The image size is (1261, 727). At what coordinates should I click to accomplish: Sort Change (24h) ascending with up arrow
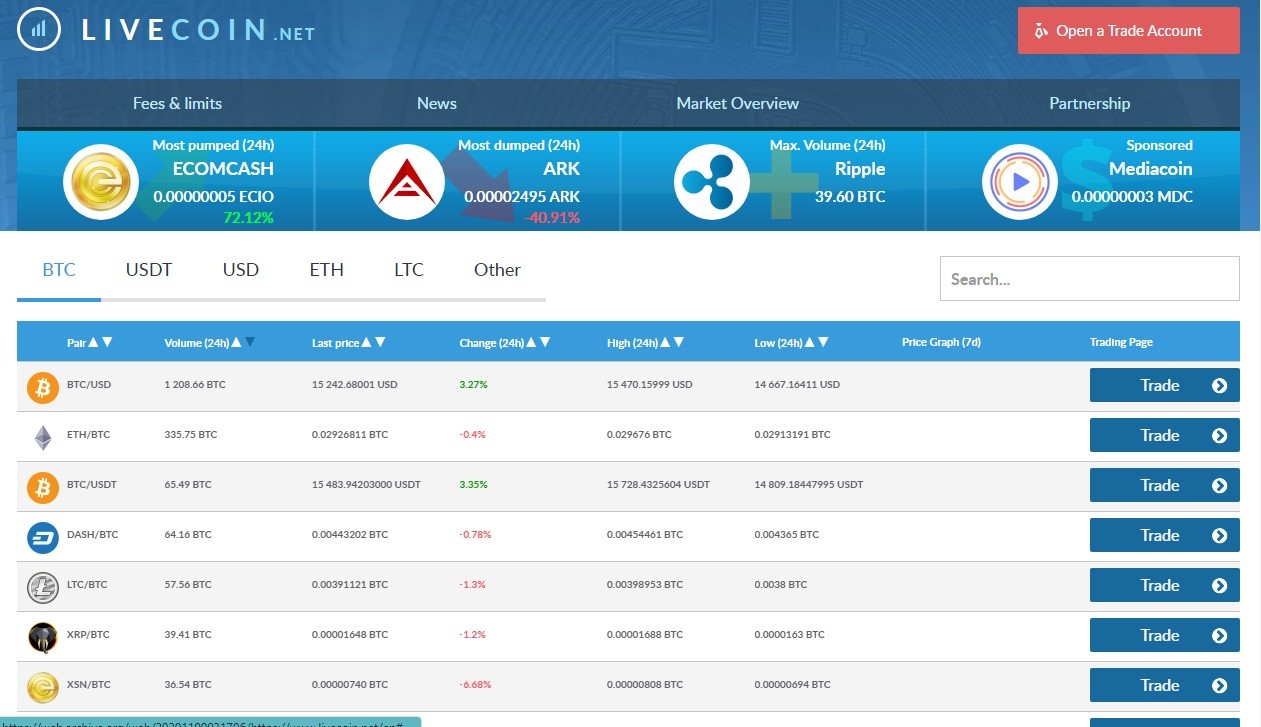[x=531, y=342]
